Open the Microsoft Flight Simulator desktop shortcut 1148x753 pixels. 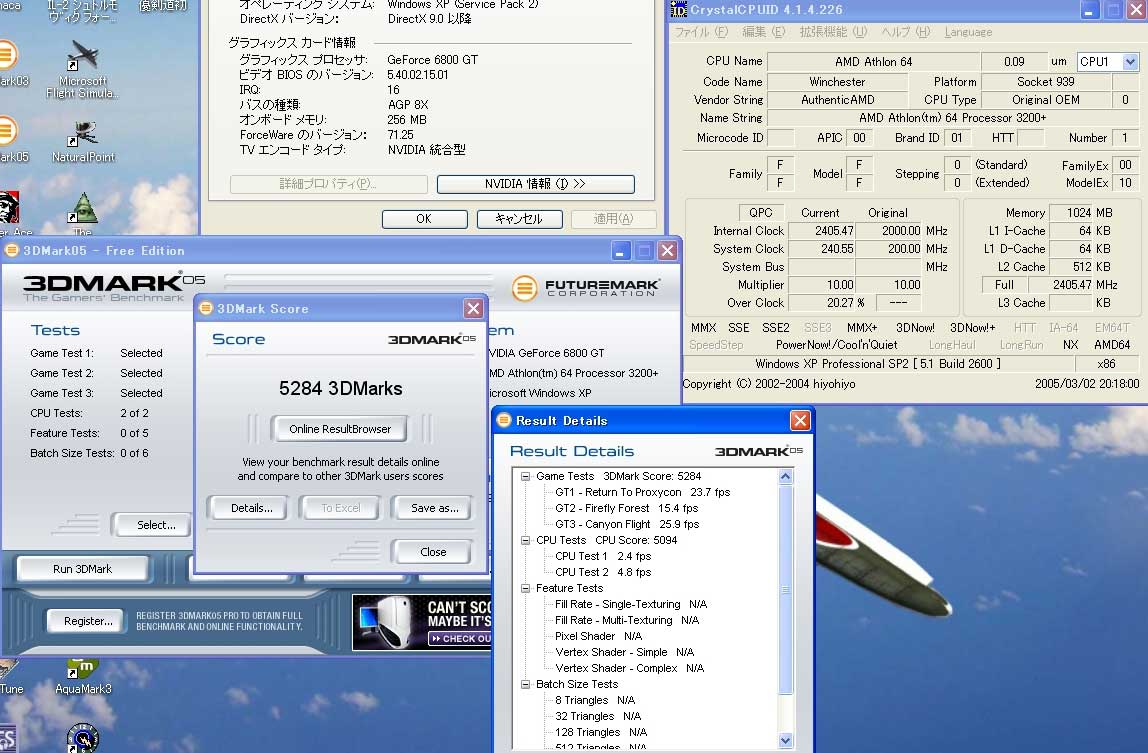point(82,70)
